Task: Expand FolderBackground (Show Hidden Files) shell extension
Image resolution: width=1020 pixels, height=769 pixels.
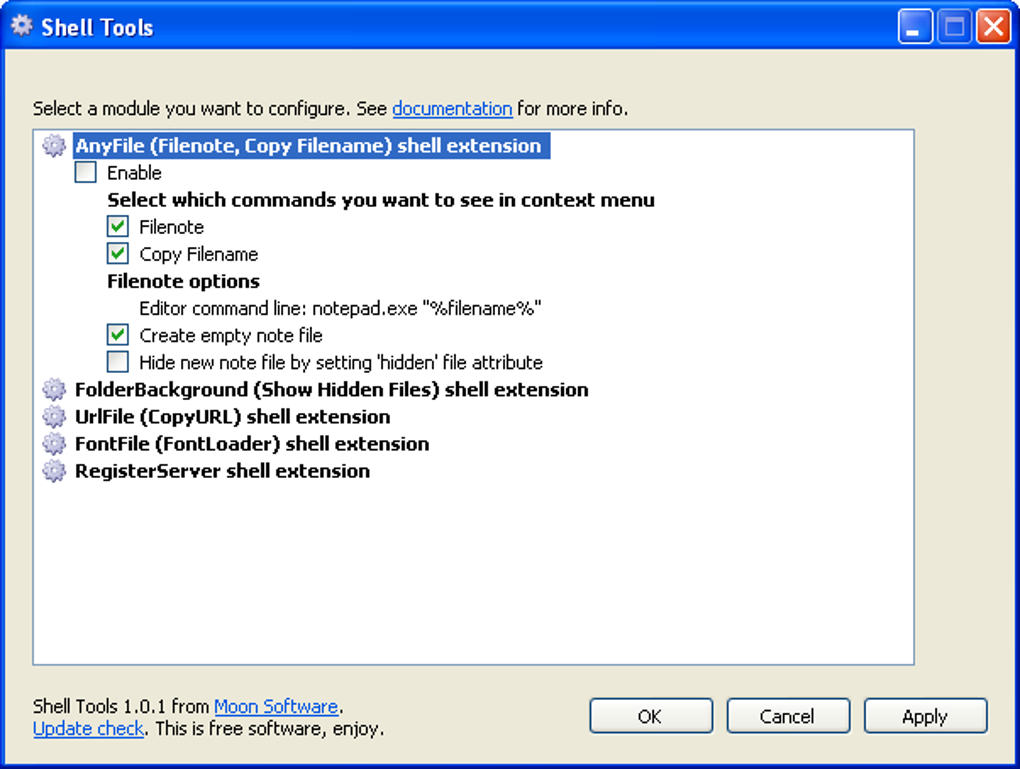Action: 331,390
